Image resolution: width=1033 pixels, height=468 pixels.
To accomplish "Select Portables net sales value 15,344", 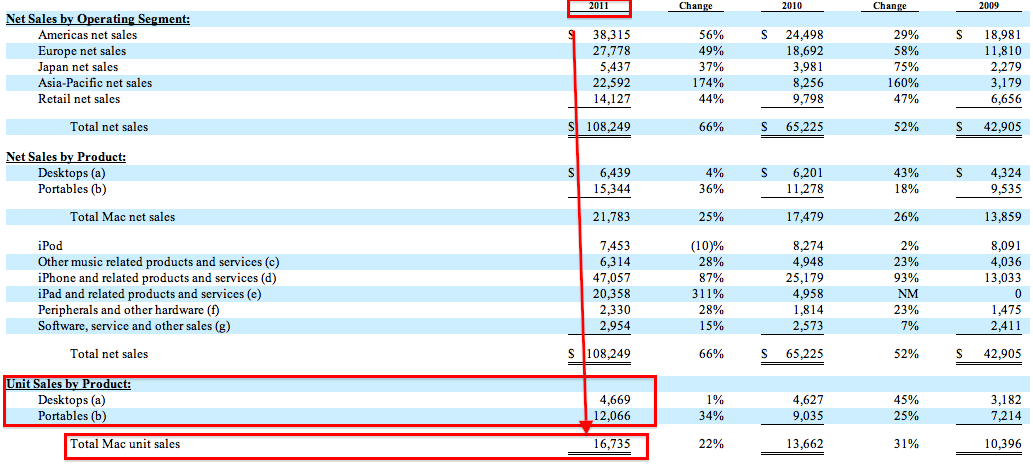I will coord(611,189).
